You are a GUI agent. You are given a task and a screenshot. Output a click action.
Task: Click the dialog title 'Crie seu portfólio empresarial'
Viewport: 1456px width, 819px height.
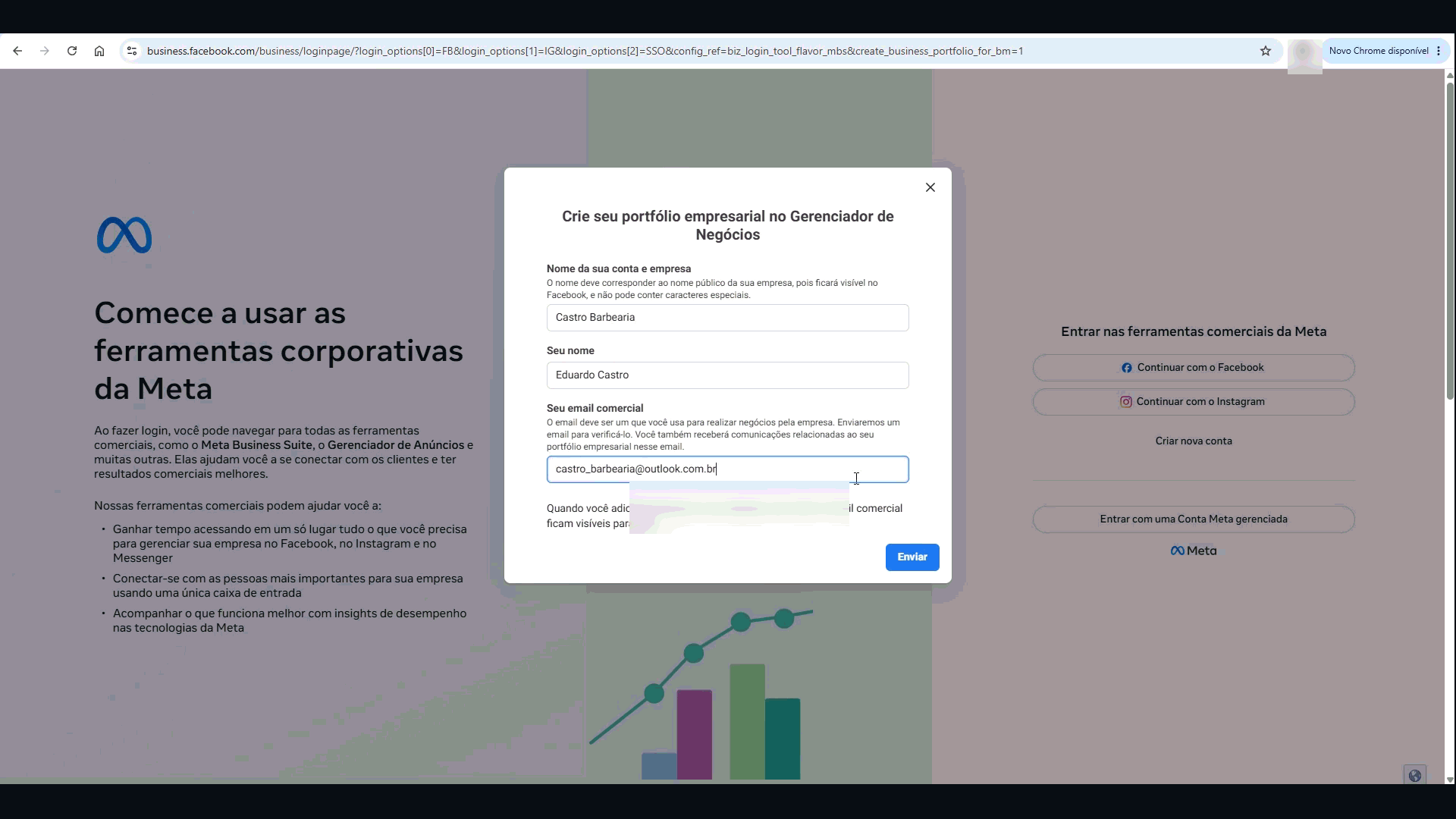(727, 225)
